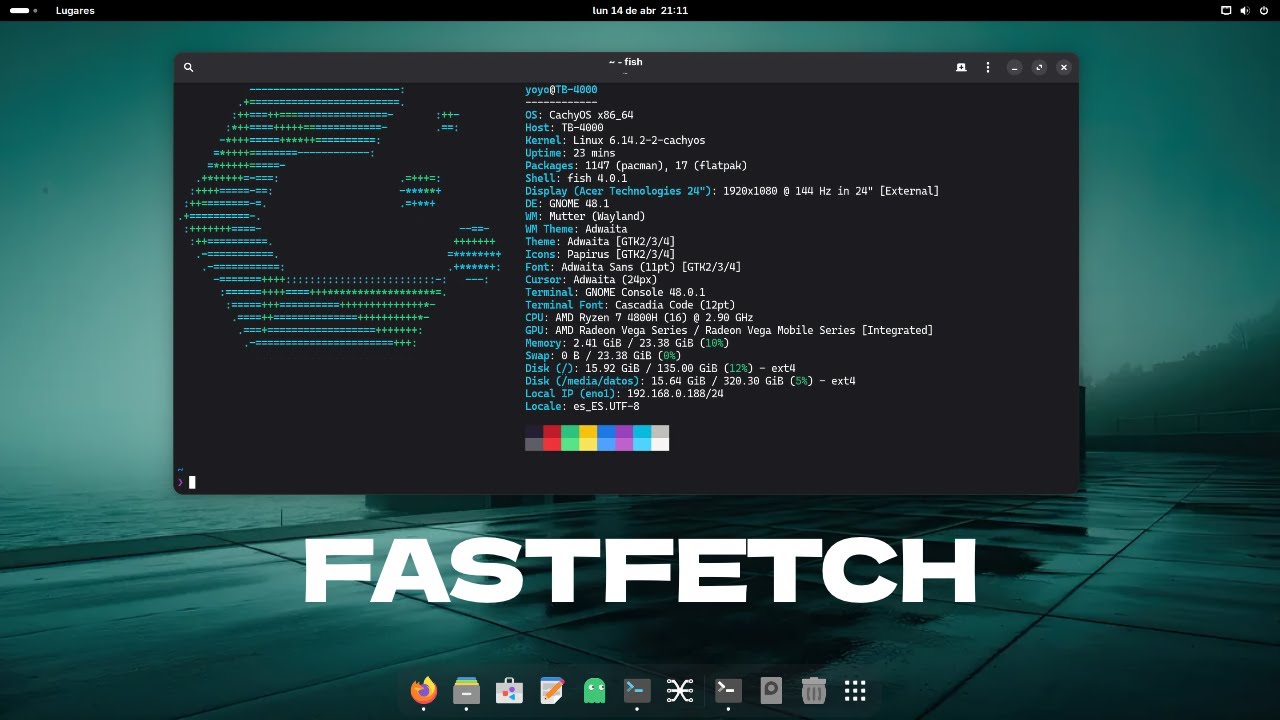Show all applications grid
Viewport: 1280px width, 720px height.
tap(855, 690)
